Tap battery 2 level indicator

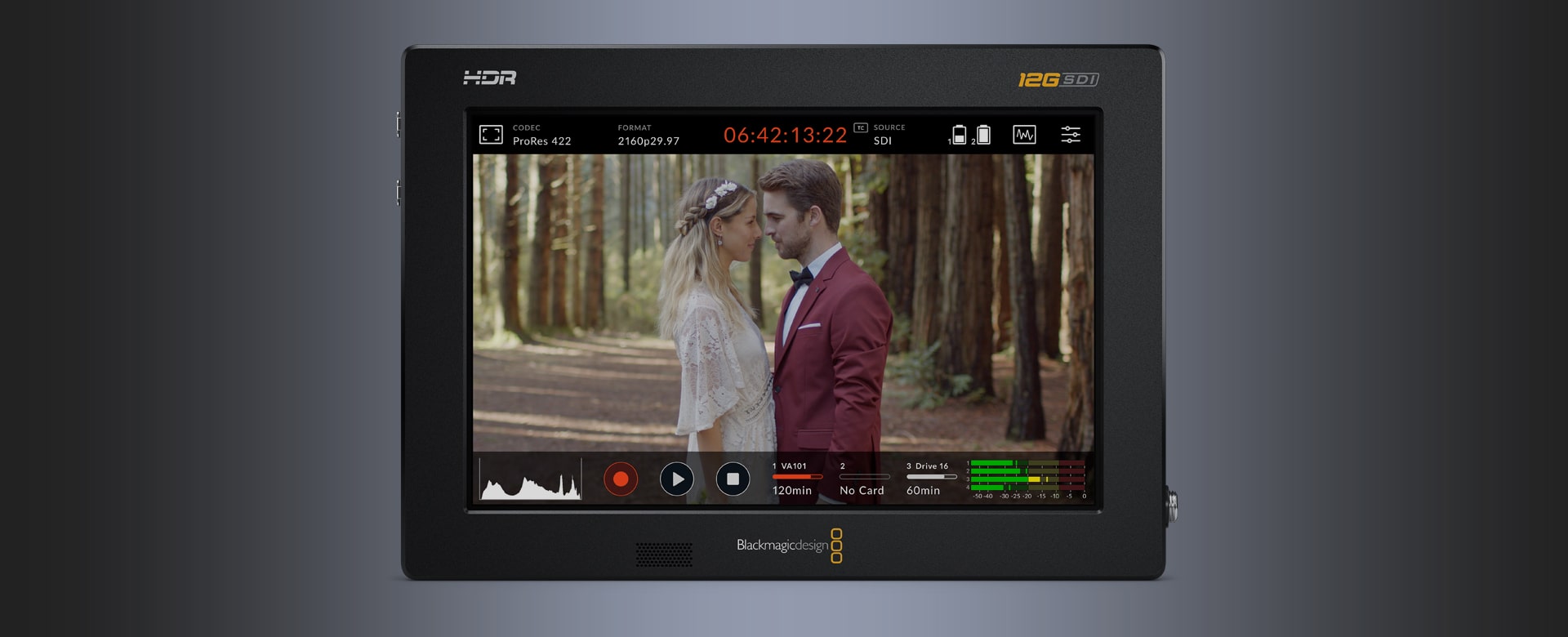click(983, 135)
